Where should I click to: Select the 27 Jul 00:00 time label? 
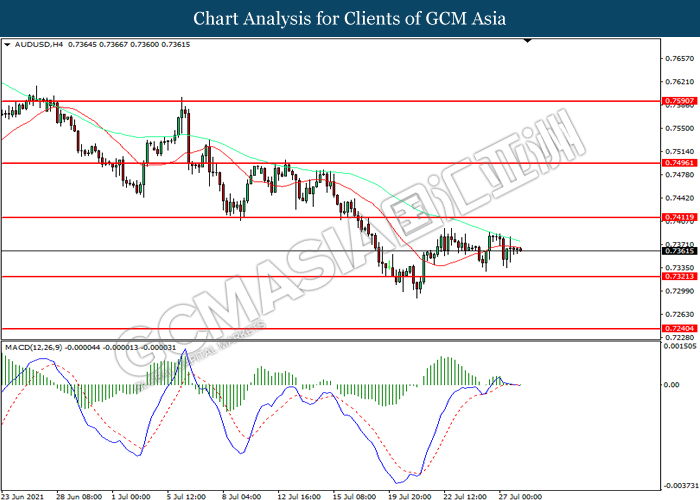click(x=521, y=494)
